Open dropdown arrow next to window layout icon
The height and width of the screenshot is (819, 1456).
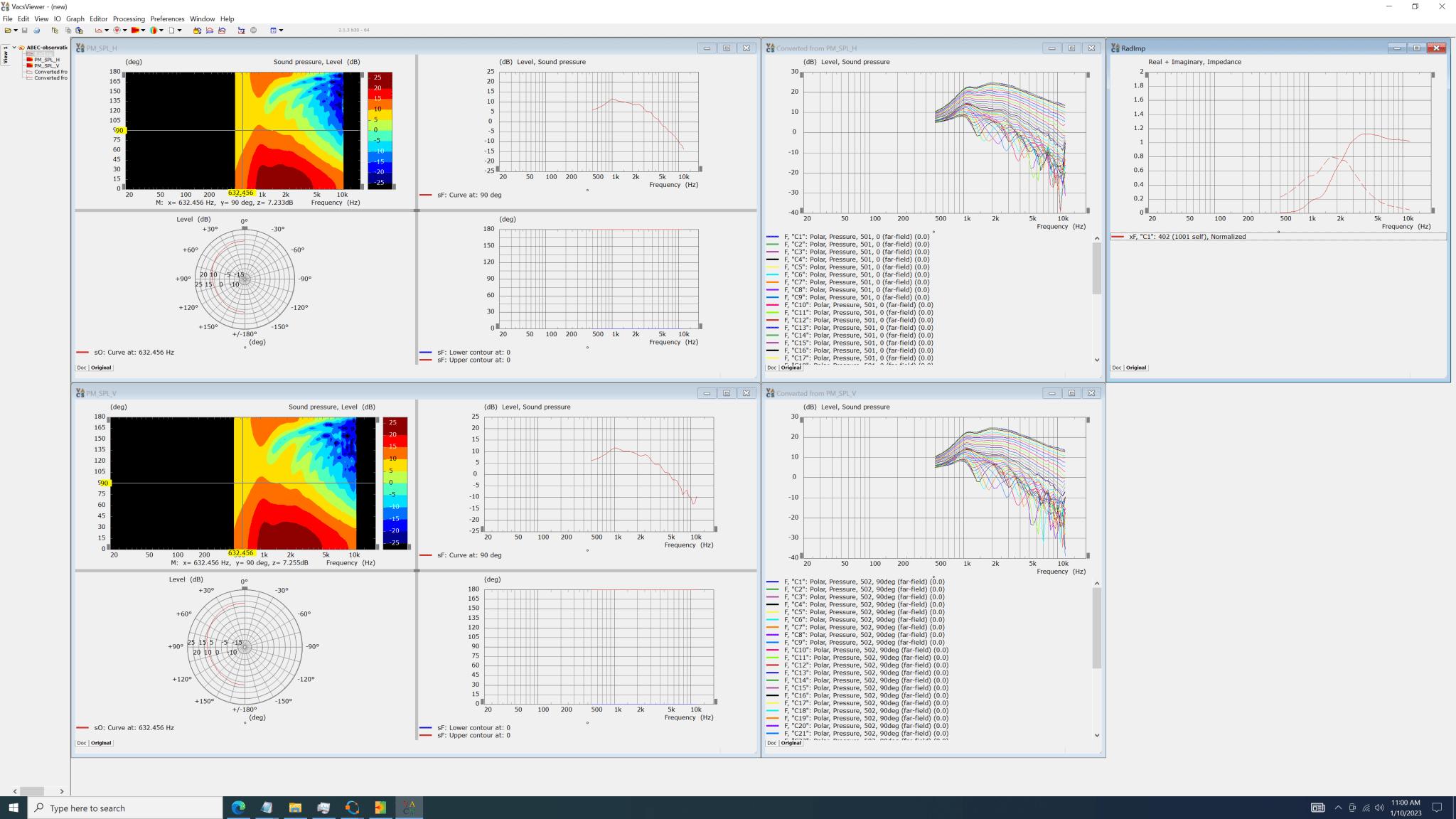pyautogui.click(x=281, y=31)
